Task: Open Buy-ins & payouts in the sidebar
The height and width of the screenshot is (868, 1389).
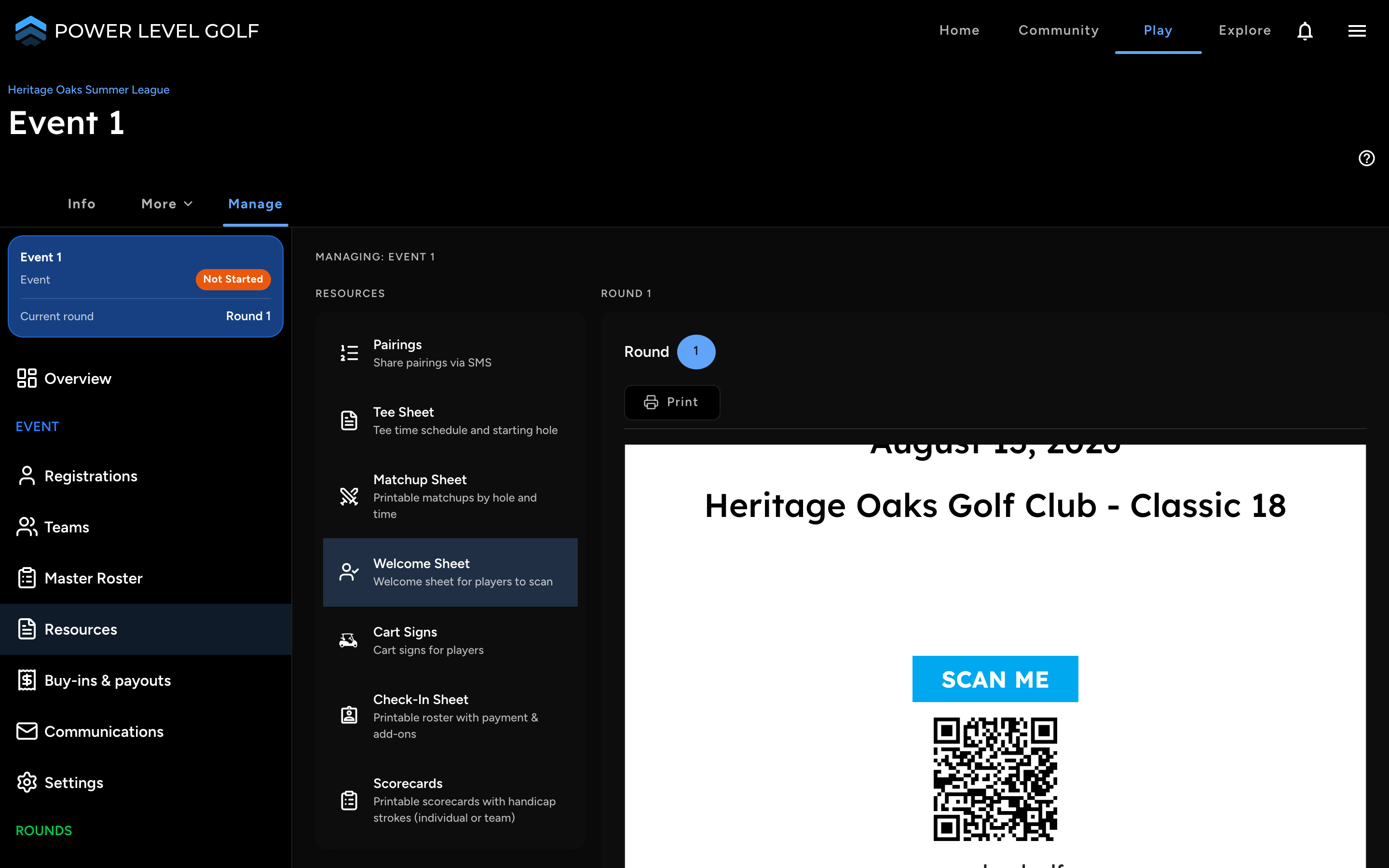Action: [x=146, y=680]
